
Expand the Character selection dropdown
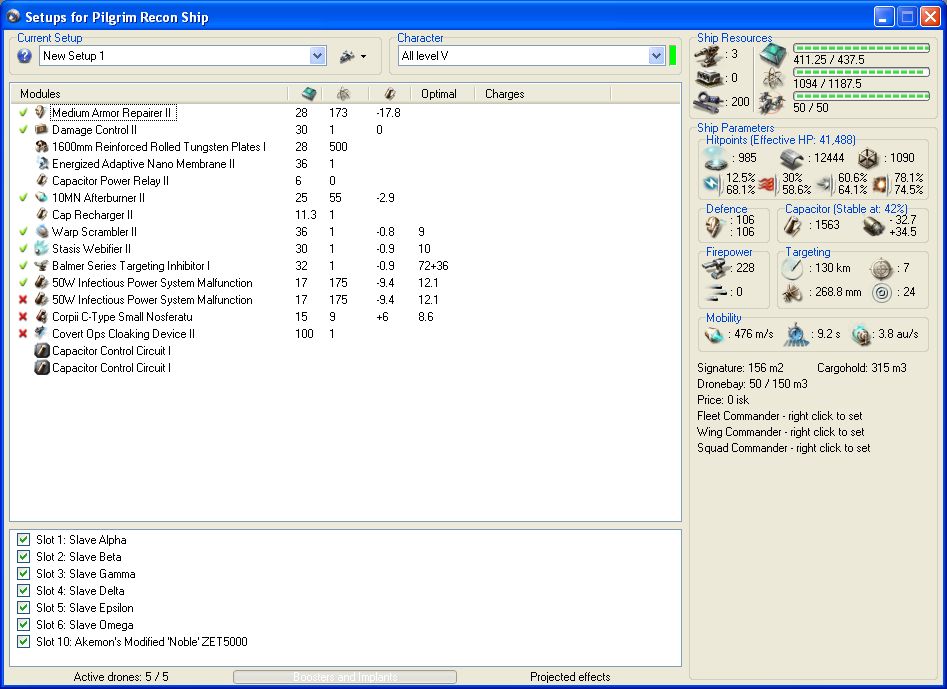click(x=656, y=56)
